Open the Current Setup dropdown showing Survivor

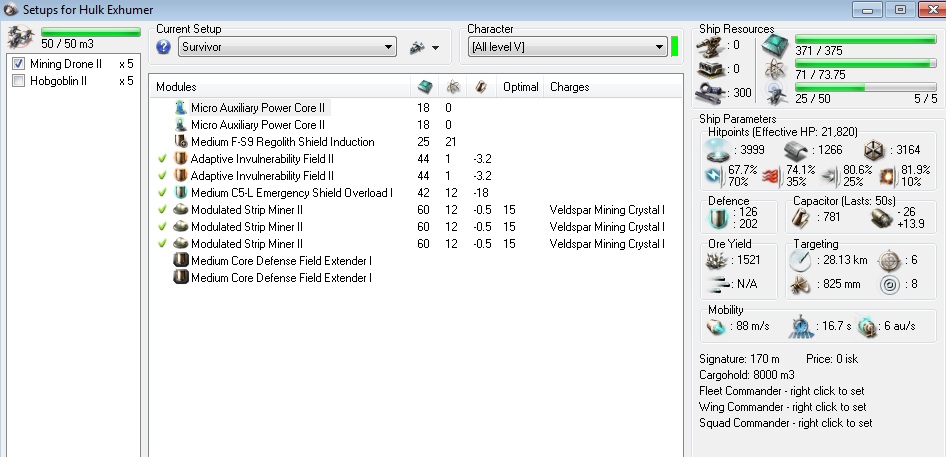(x=287, y=47)
